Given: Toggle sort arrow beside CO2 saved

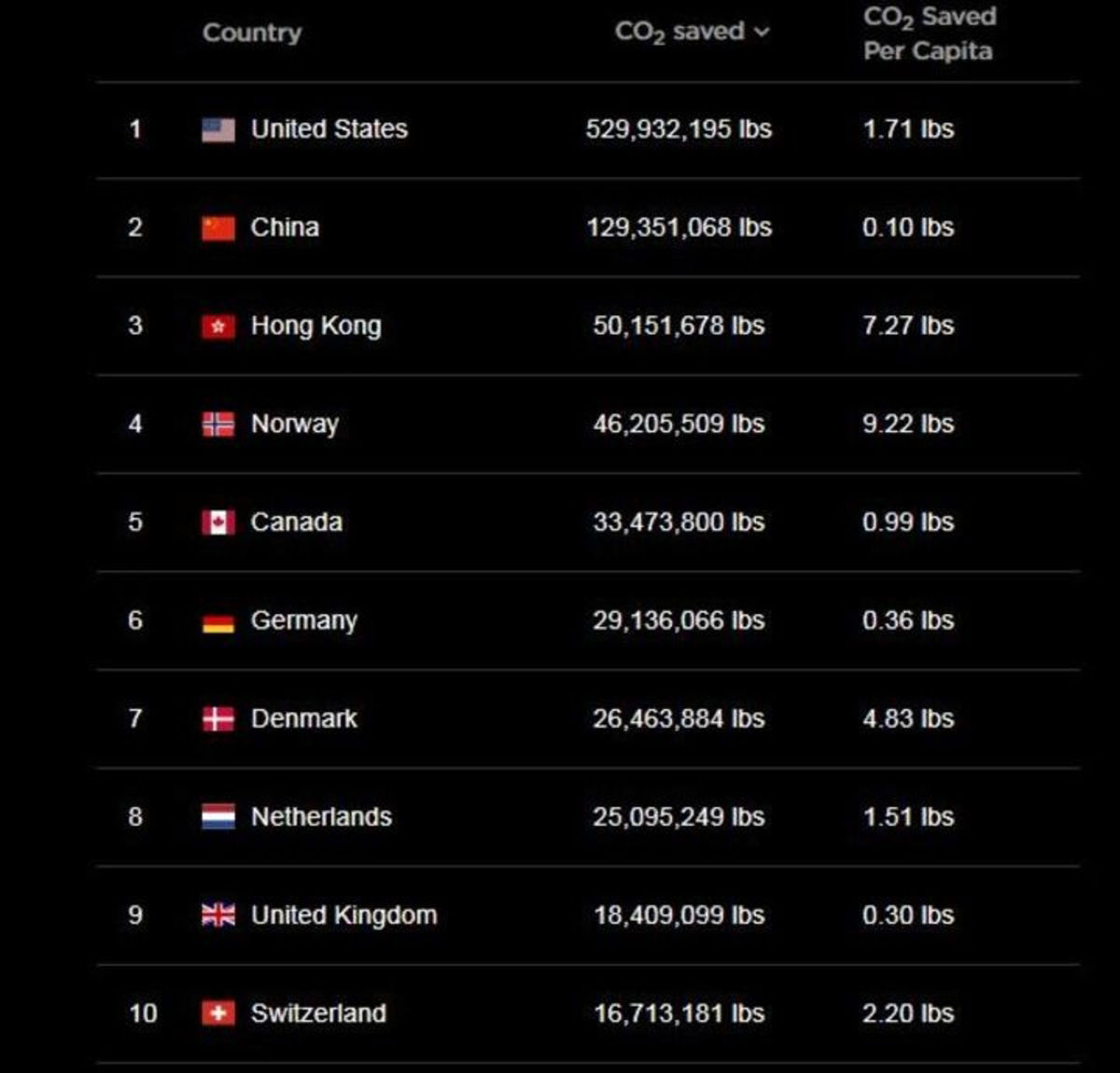Looking at the screenshot, I should pyautogui.click(x=762, y=33).
